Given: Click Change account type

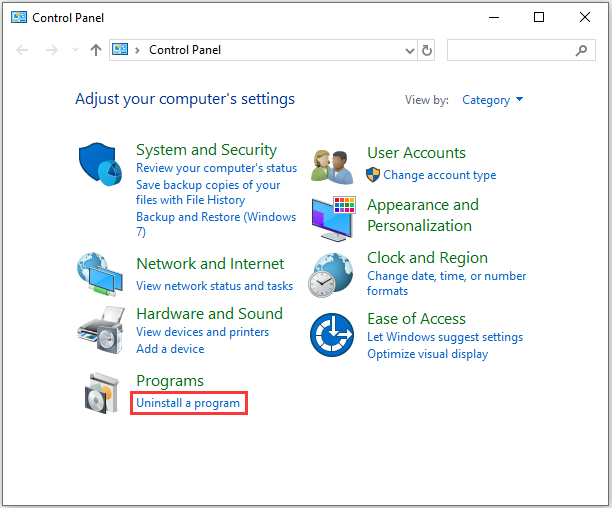Looking at the screenshot, I should [439, 175].
